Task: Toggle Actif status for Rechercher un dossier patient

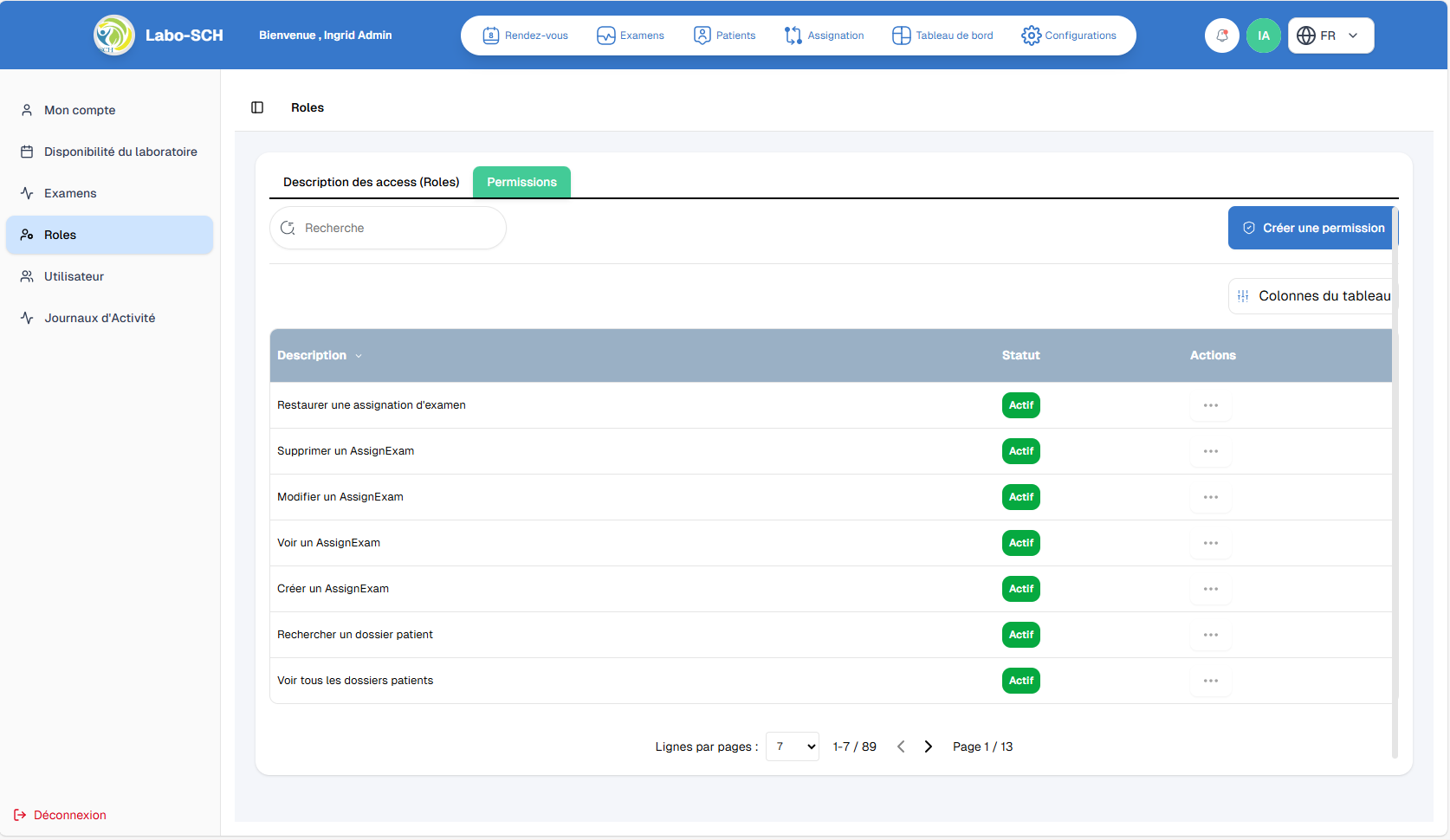Action: pos(1020,635)
